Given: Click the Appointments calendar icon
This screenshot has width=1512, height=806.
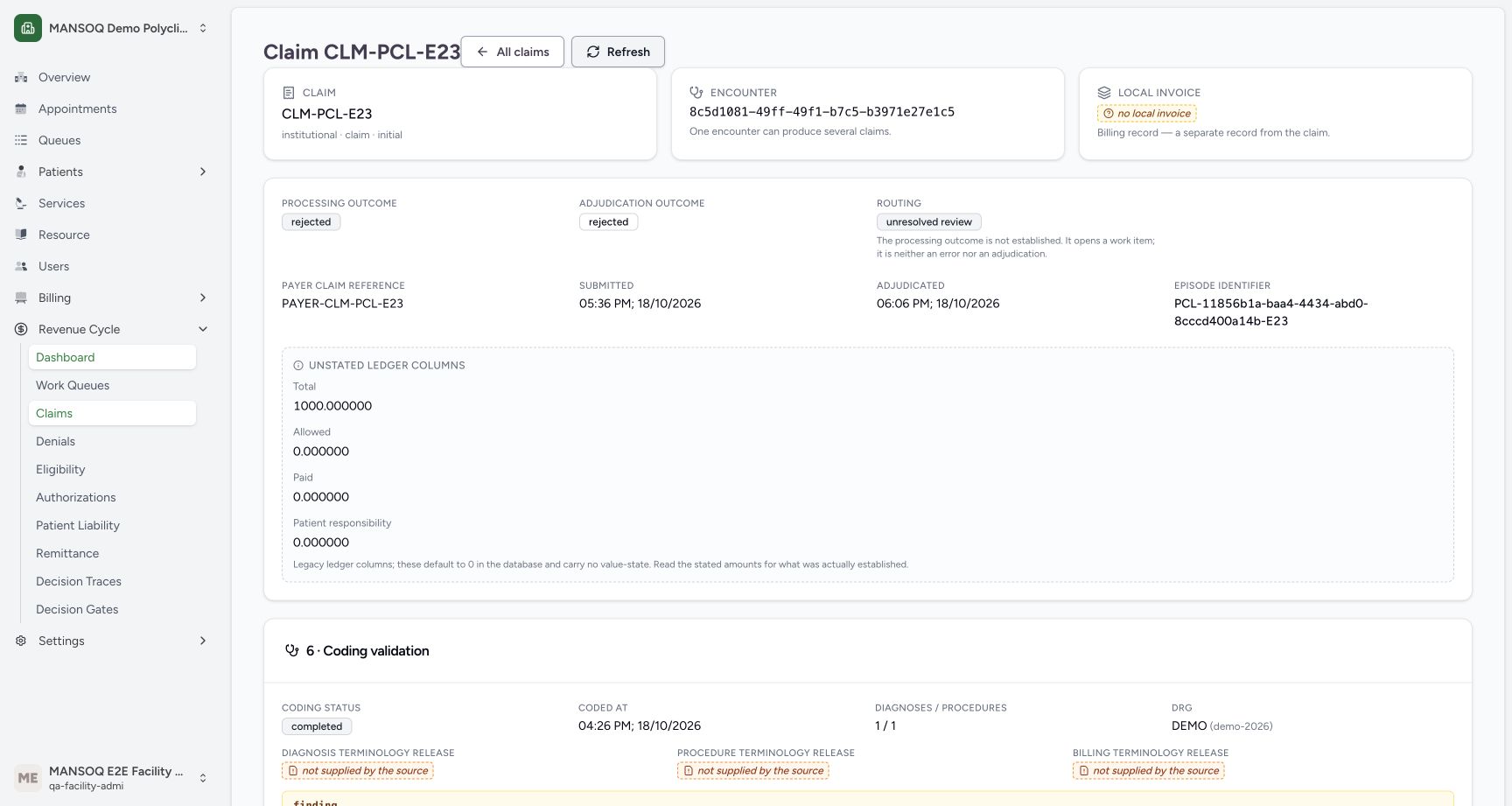Looking at the screenshot, I should [x=21, y=109].
